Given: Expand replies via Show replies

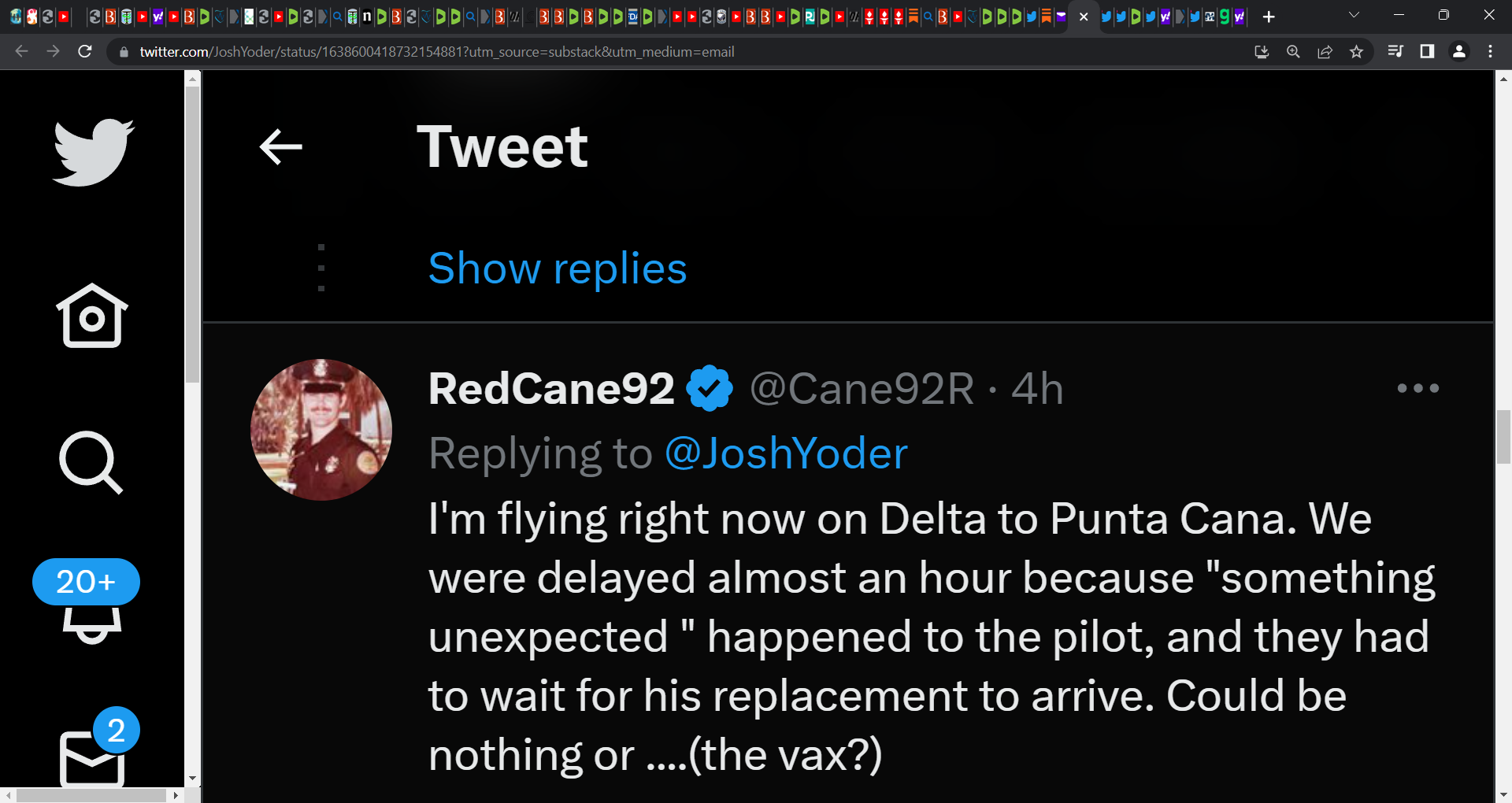Looking at the screenshot, I should (557, 268).
